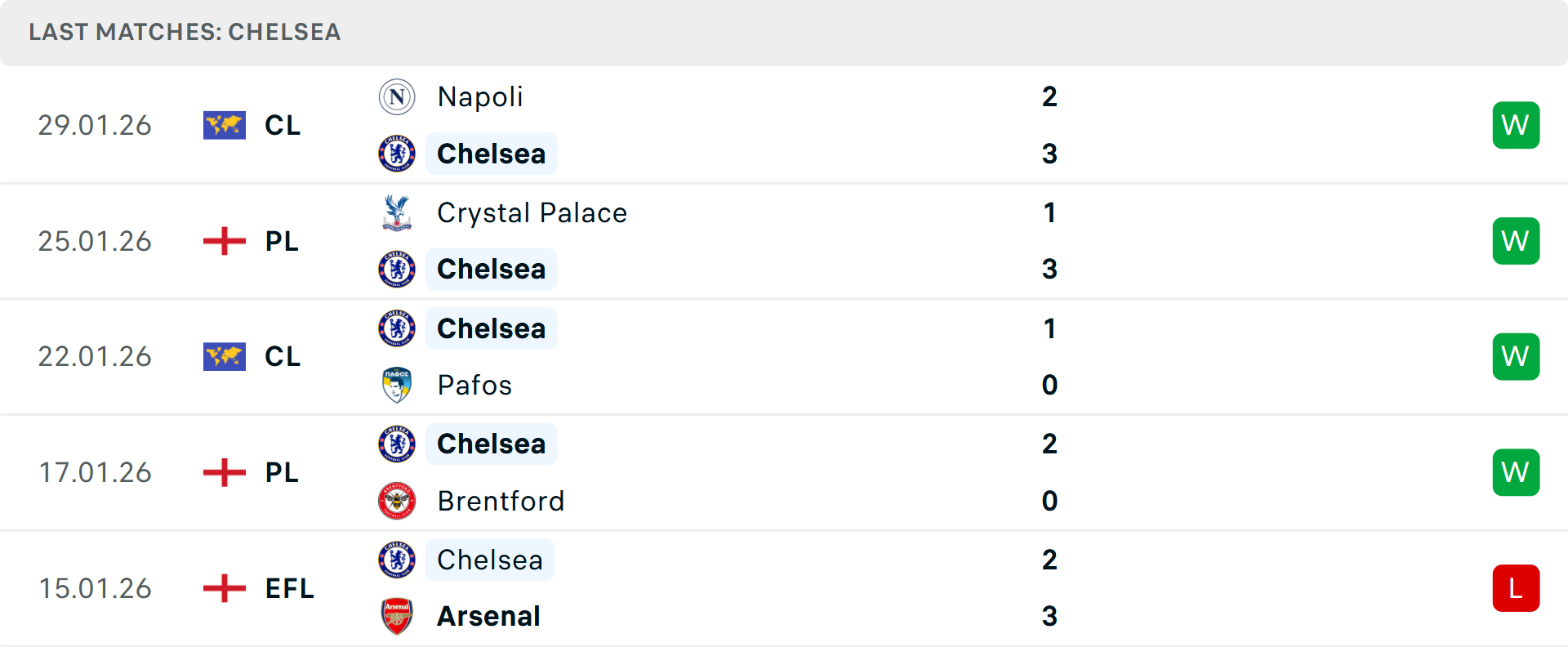The image size is (1568, 647).
Task: Click green W badge for Napoli match
Action: click(1516, 125)
